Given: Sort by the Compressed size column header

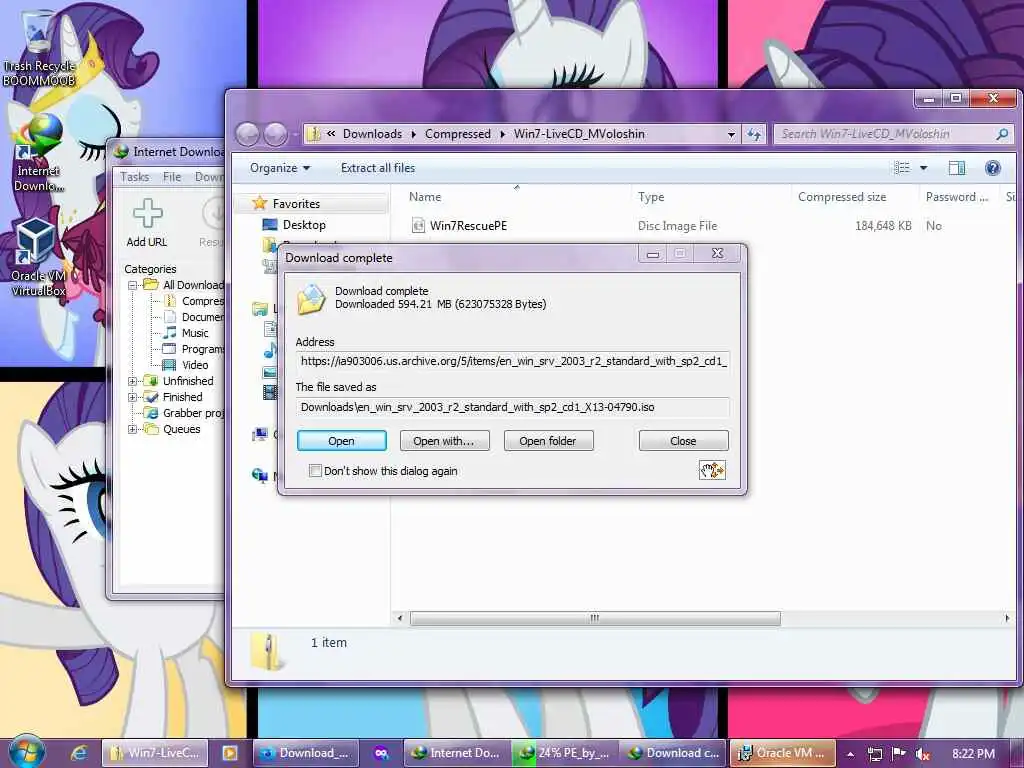Looking at the screenshot, I should click(842, 197).
